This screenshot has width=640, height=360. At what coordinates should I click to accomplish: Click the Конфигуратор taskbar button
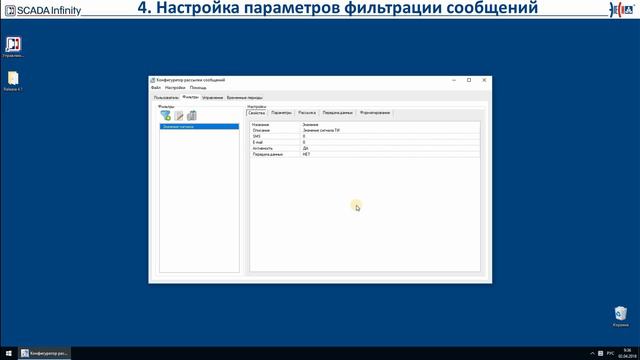44,353
